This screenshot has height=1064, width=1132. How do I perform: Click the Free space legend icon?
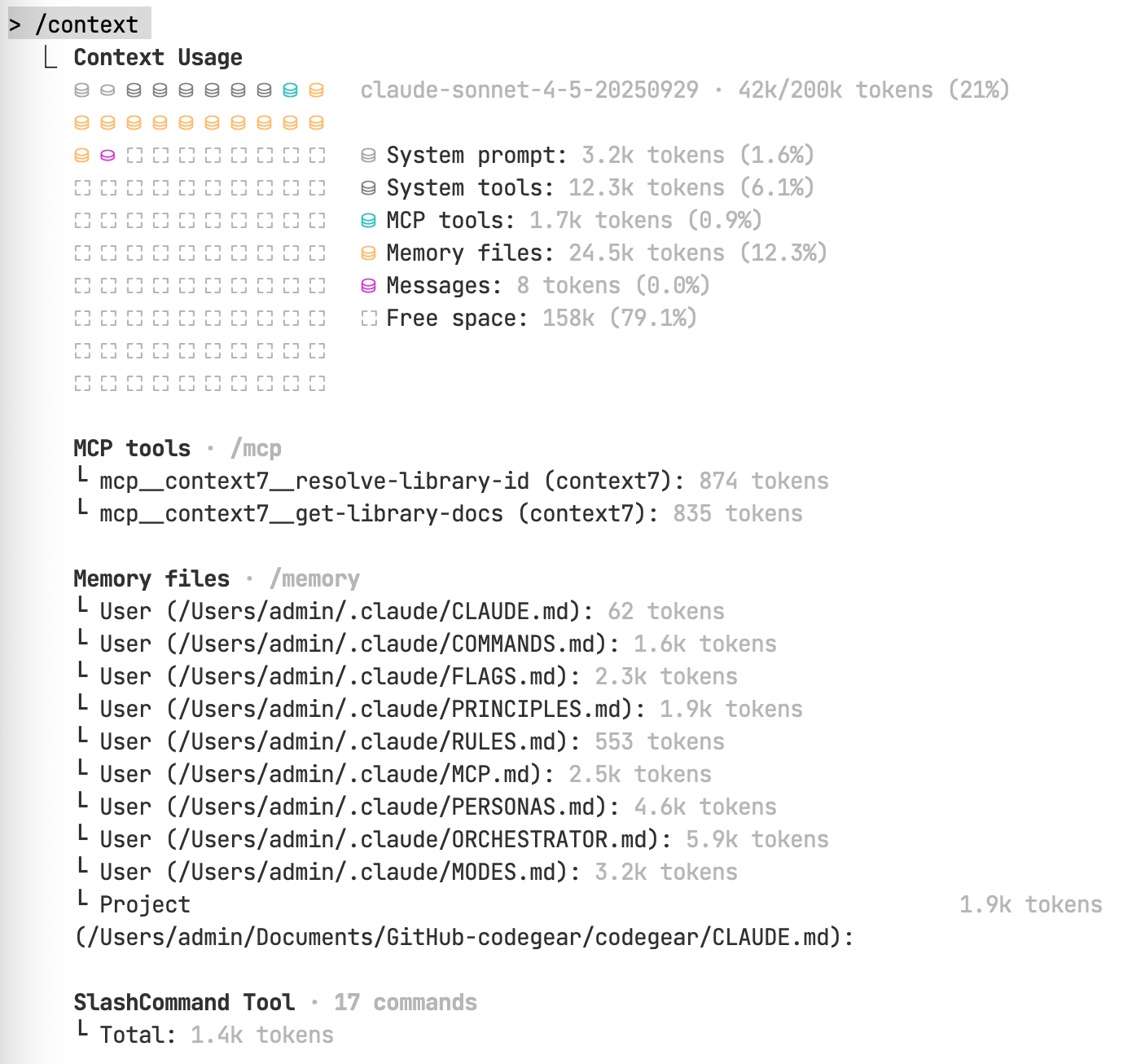(368, 319)
